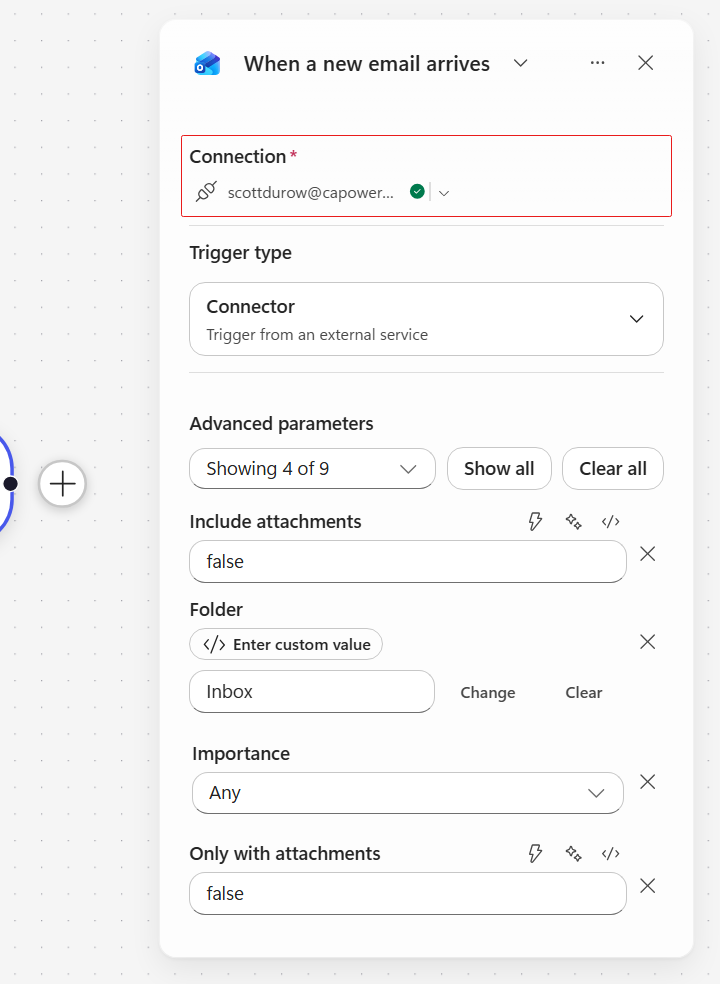The height and width of the screenshot is (984, 720).
Task: Click the connection plug icon
Action: [x=206, y=191]
